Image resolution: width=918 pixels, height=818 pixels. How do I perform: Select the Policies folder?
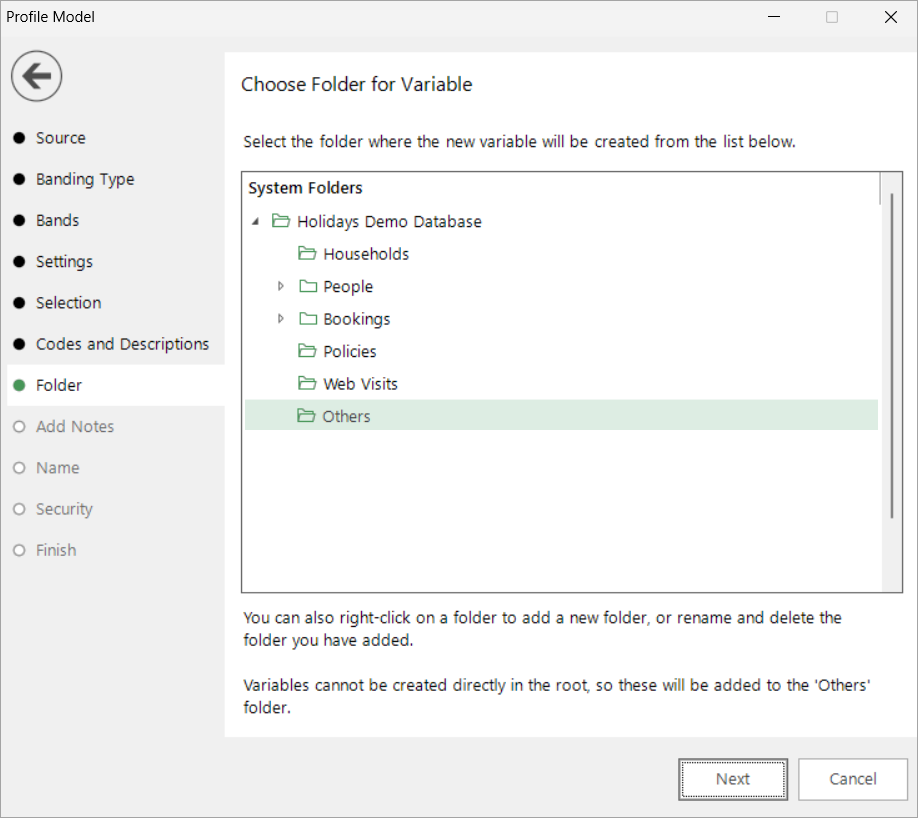(350, 351)
